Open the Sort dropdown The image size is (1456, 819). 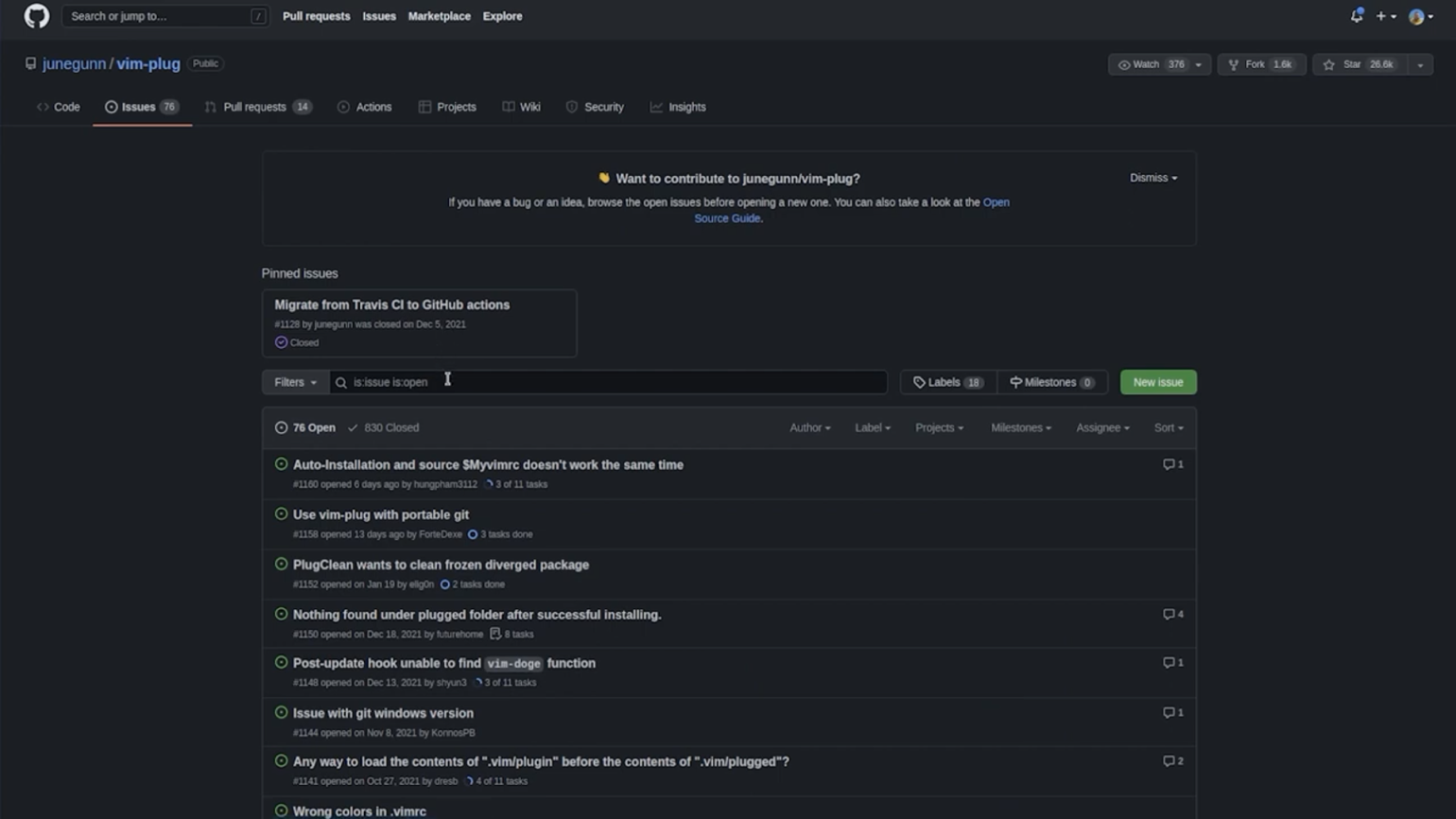(x=1169, y=427)
